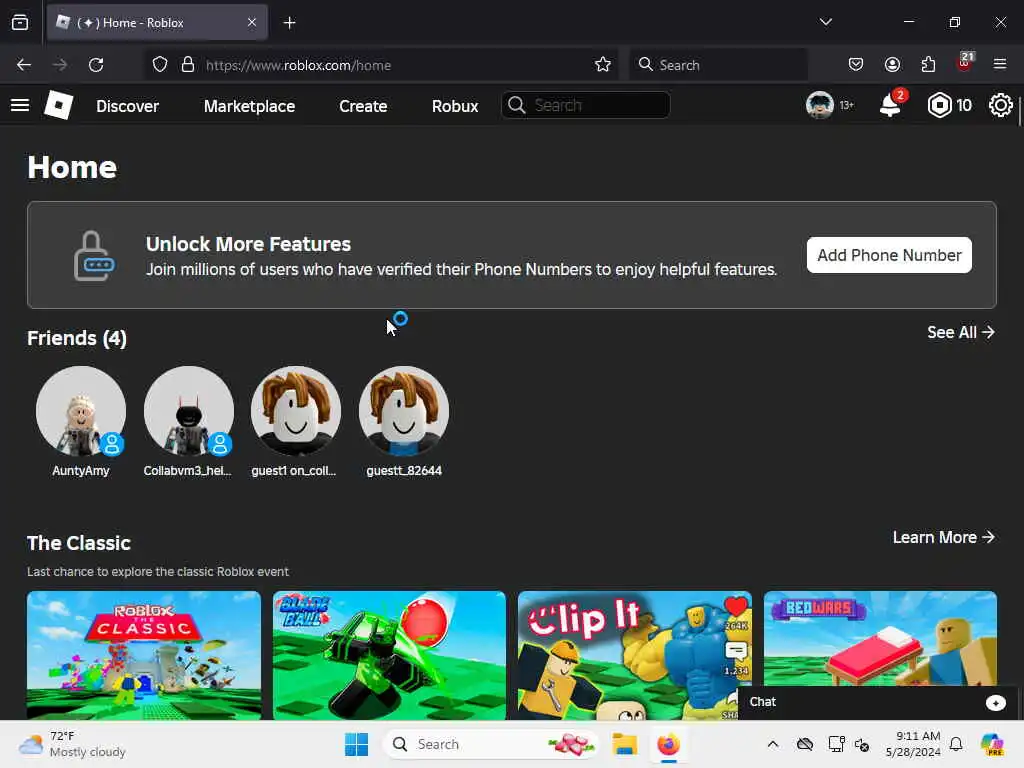Viewport: 1024px width, 768px height.
Task: Click the Windows taskbar search box
Action: pyautogui.click(x=492, y=744)
